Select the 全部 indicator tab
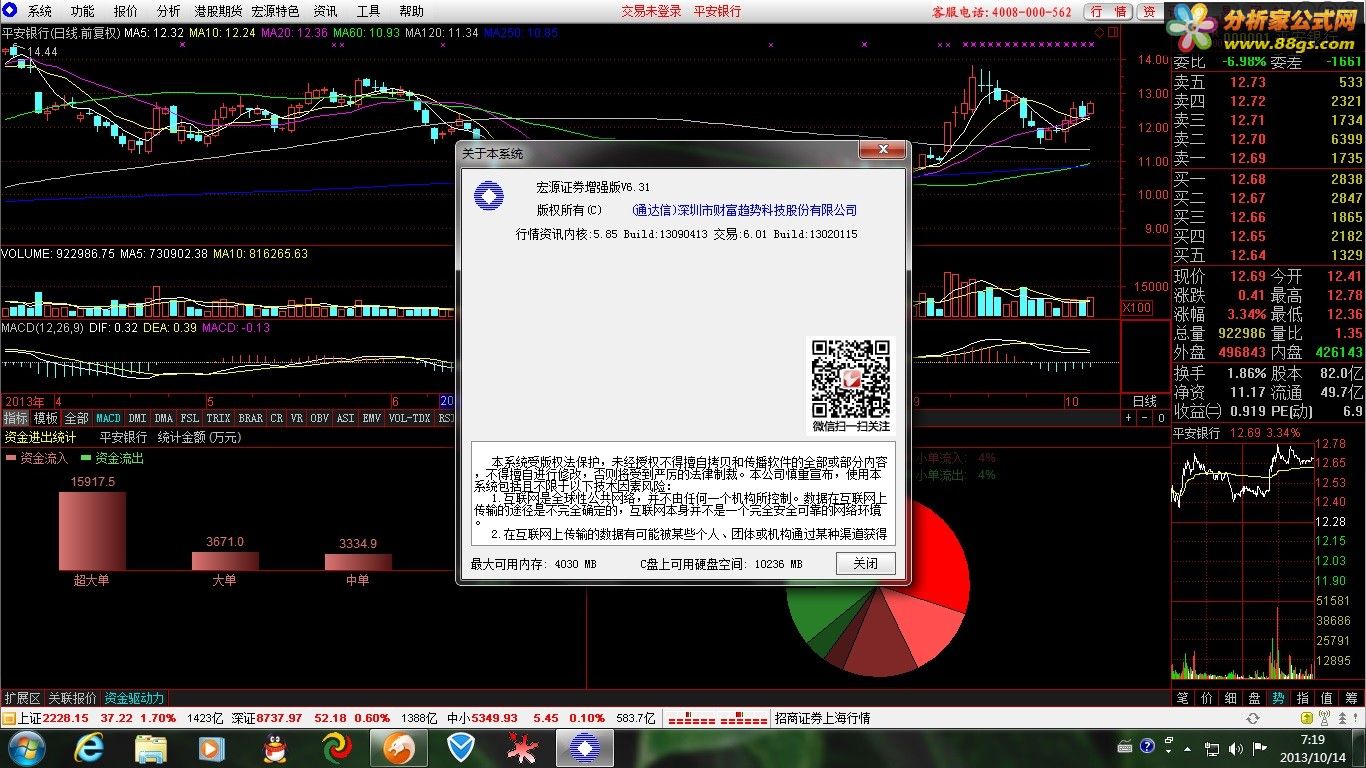This screenshot has width=1366, height=768. tap(77, 418)
